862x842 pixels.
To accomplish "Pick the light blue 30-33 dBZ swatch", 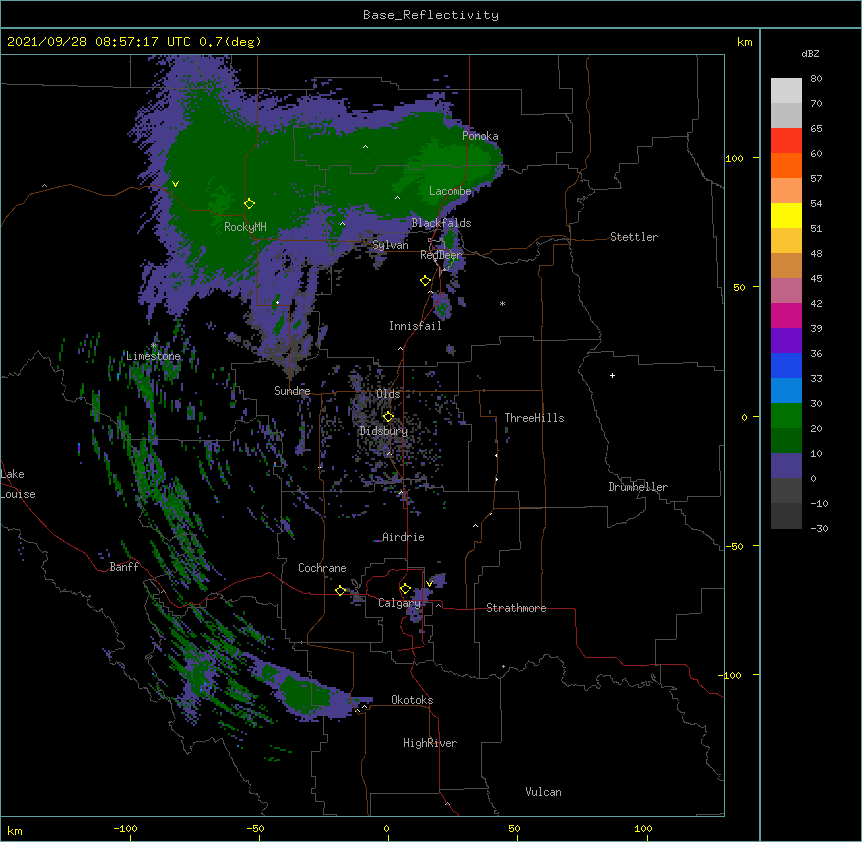I will 786,391.
